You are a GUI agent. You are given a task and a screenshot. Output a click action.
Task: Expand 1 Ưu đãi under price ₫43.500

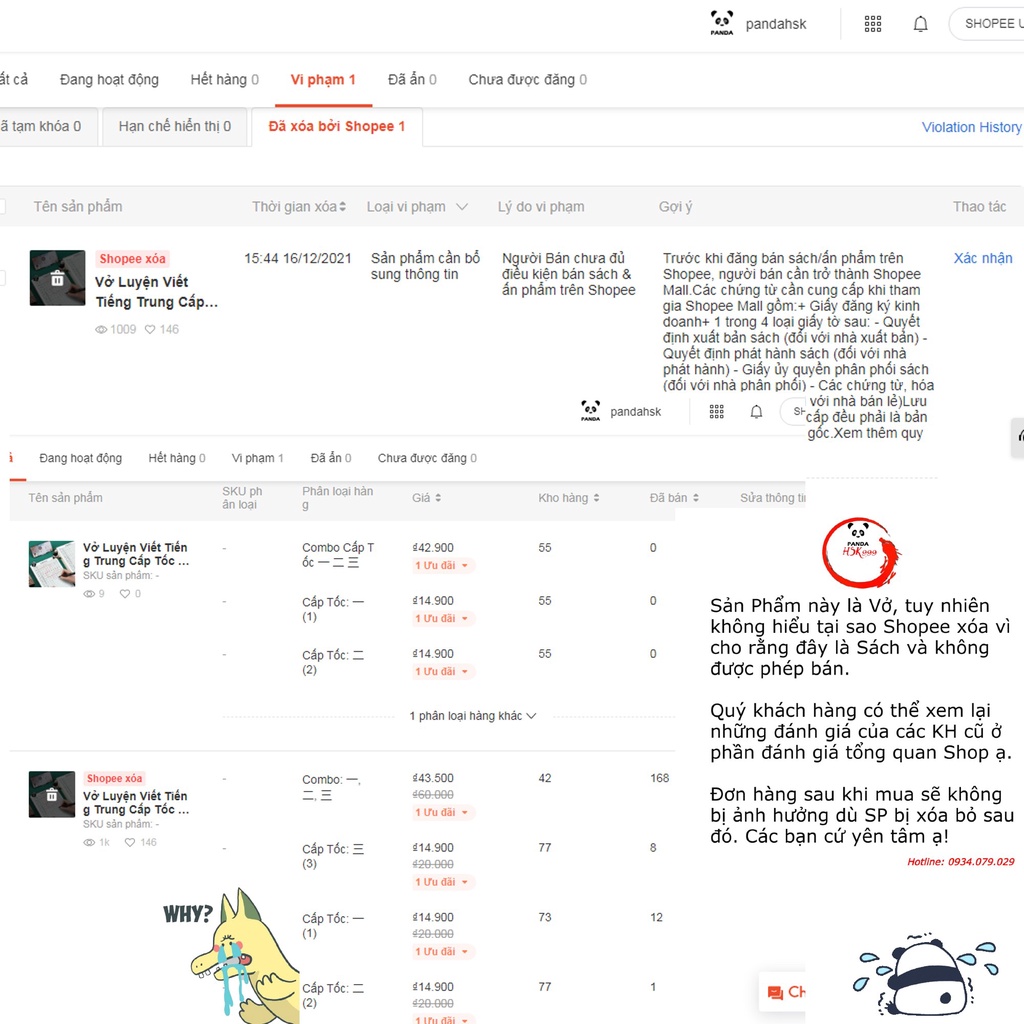441,812
